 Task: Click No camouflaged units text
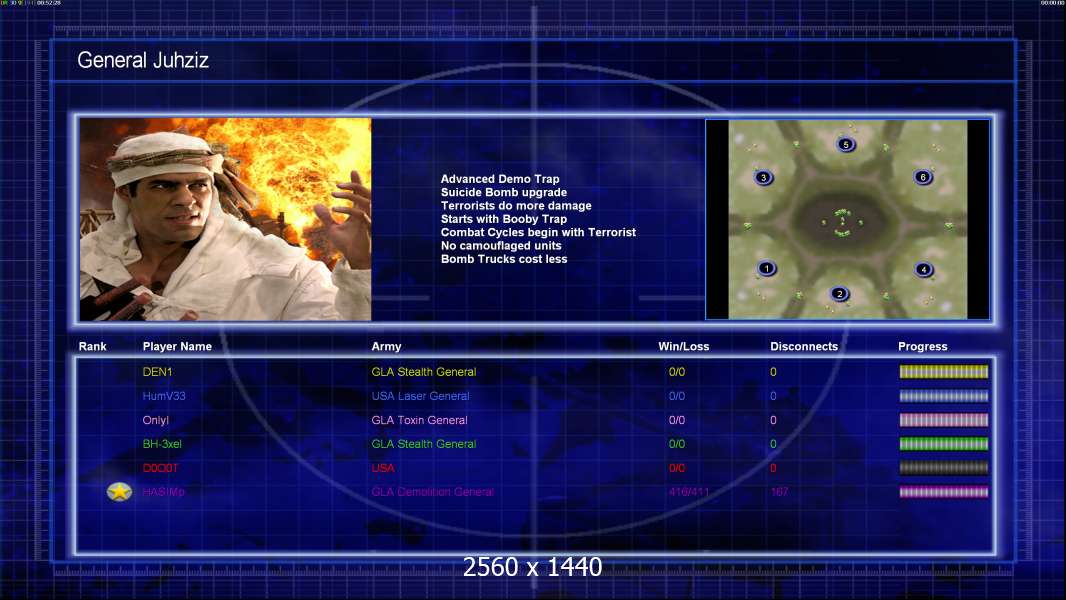pyautogui.click(x=501, y=245)
